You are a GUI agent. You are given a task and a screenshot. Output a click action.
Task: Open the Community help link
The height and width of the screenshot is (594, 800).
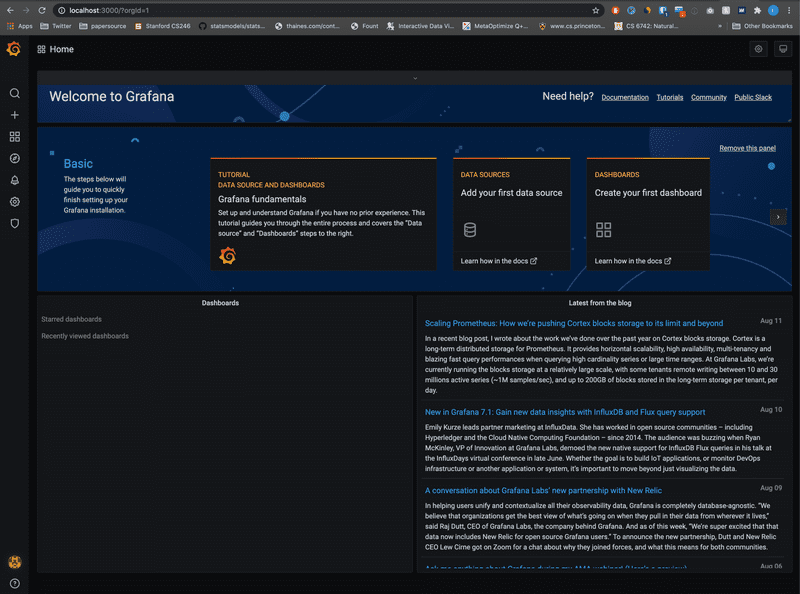tap(709, 97)
